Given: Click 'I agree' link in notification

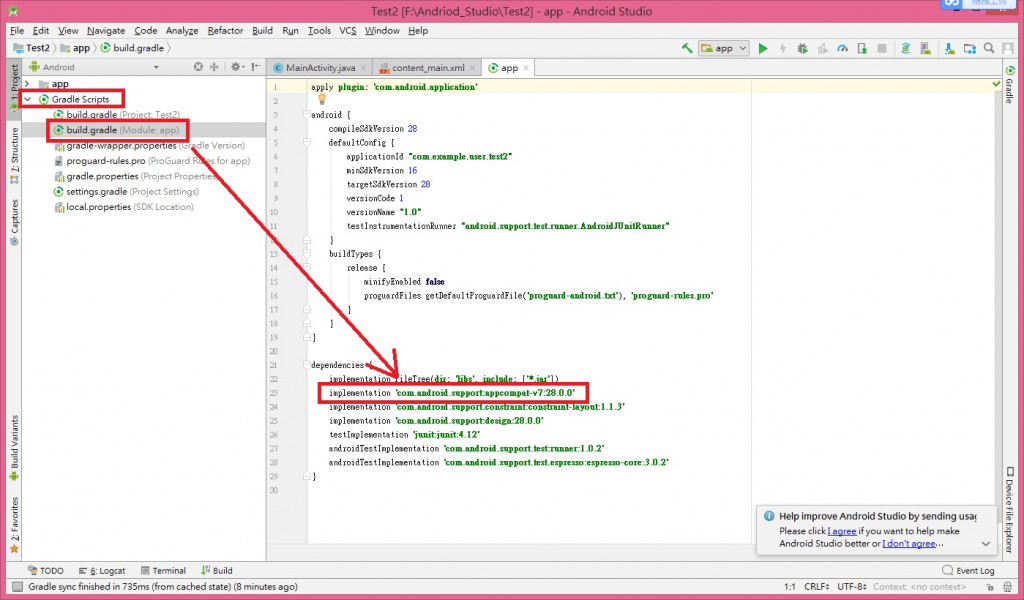Looking at the screenshot, I should click(842, 531).
